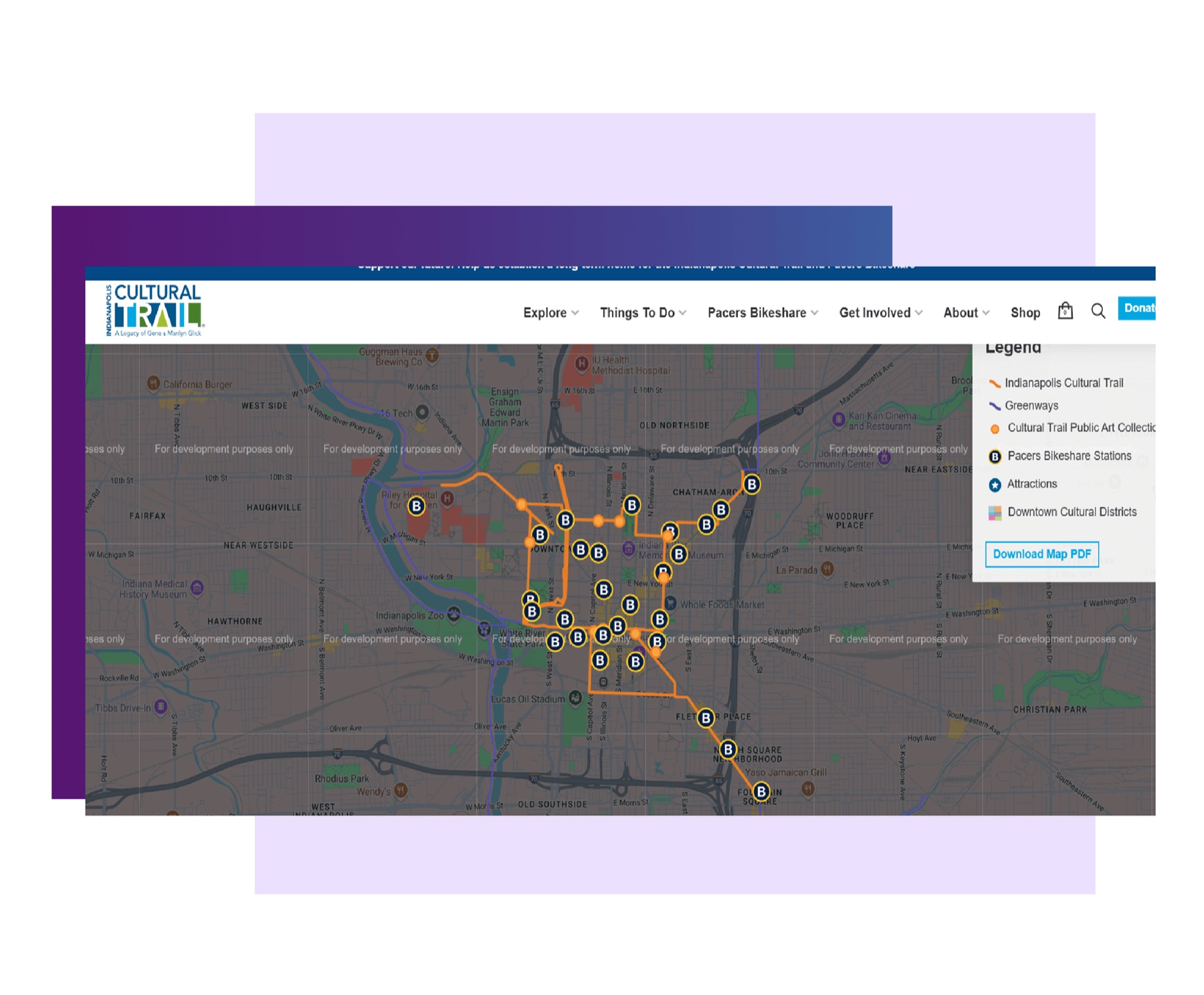Viewport: 1204px width, 995px height.
Task: Click the Guggman Haus Brewing Co pin
Action: click(x=432, y=355)
